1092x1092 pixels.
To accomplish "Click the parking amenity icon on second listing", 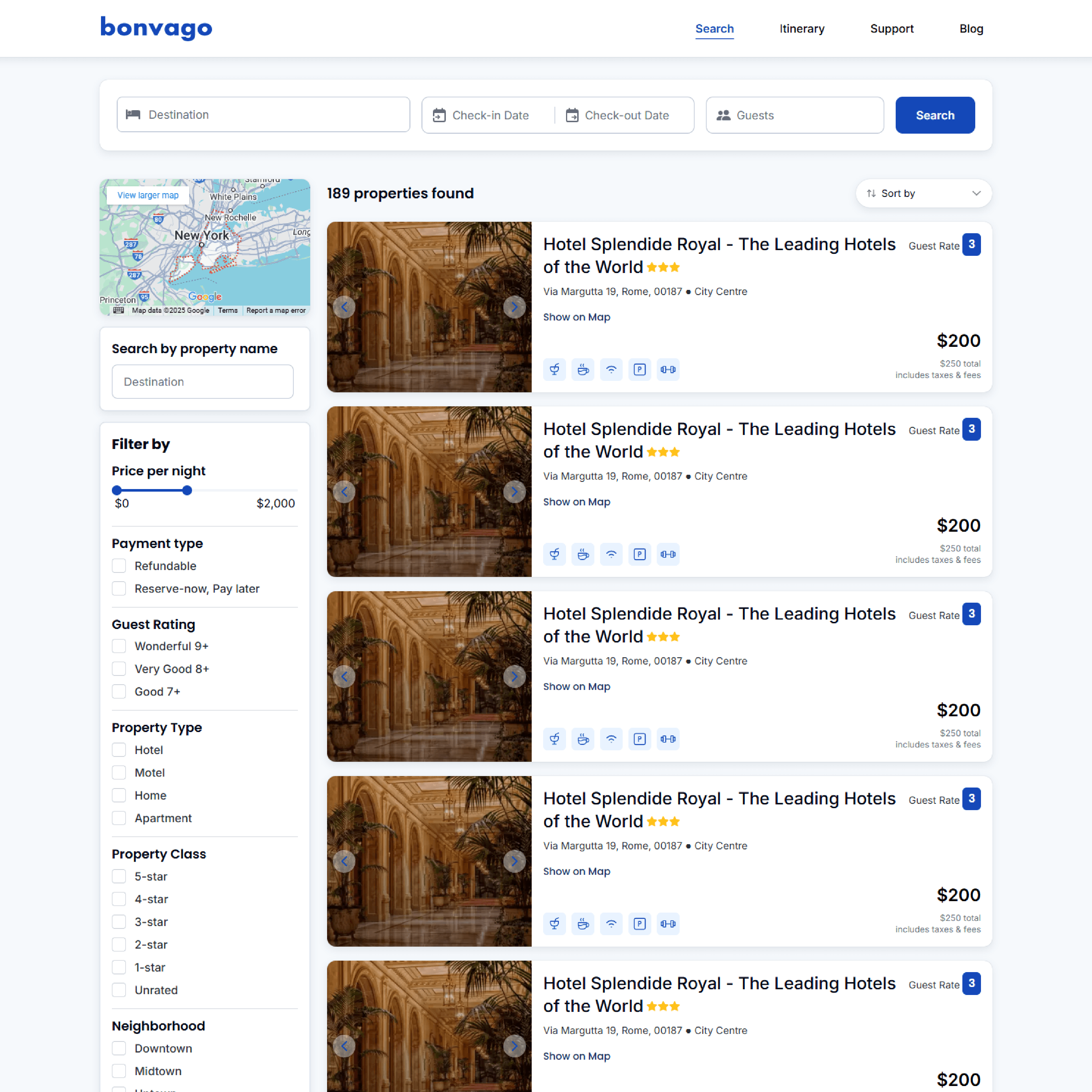I will click(639, 555).
